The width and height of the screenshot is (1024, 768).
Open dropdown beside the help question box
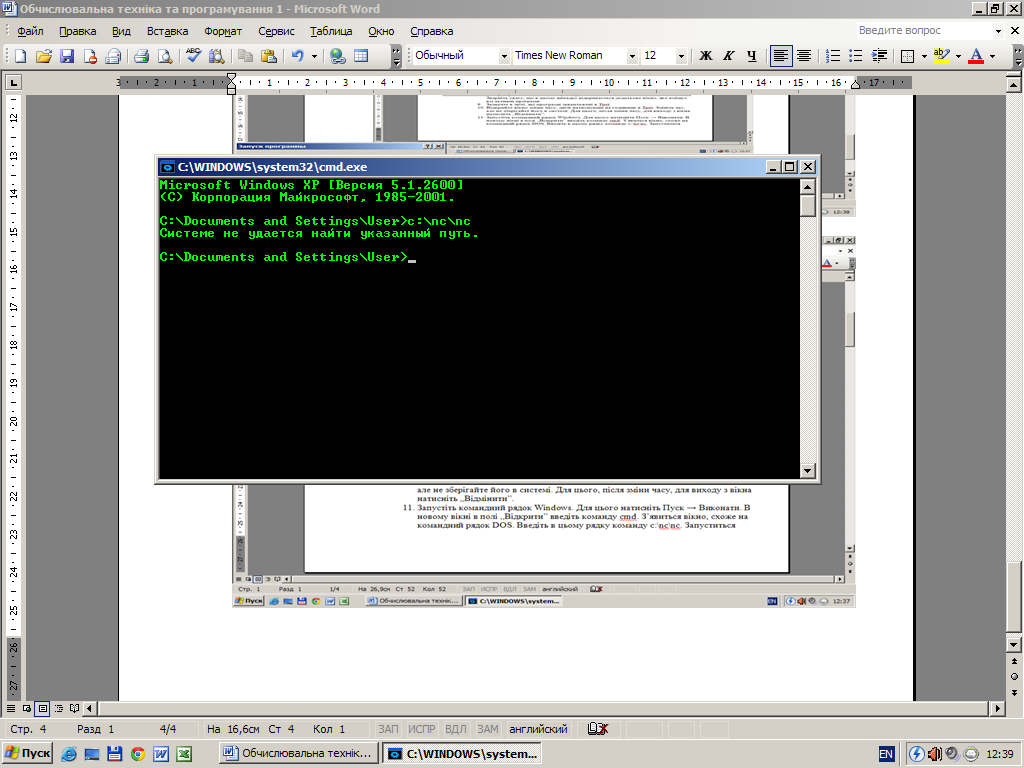click(x=998, y=31)
